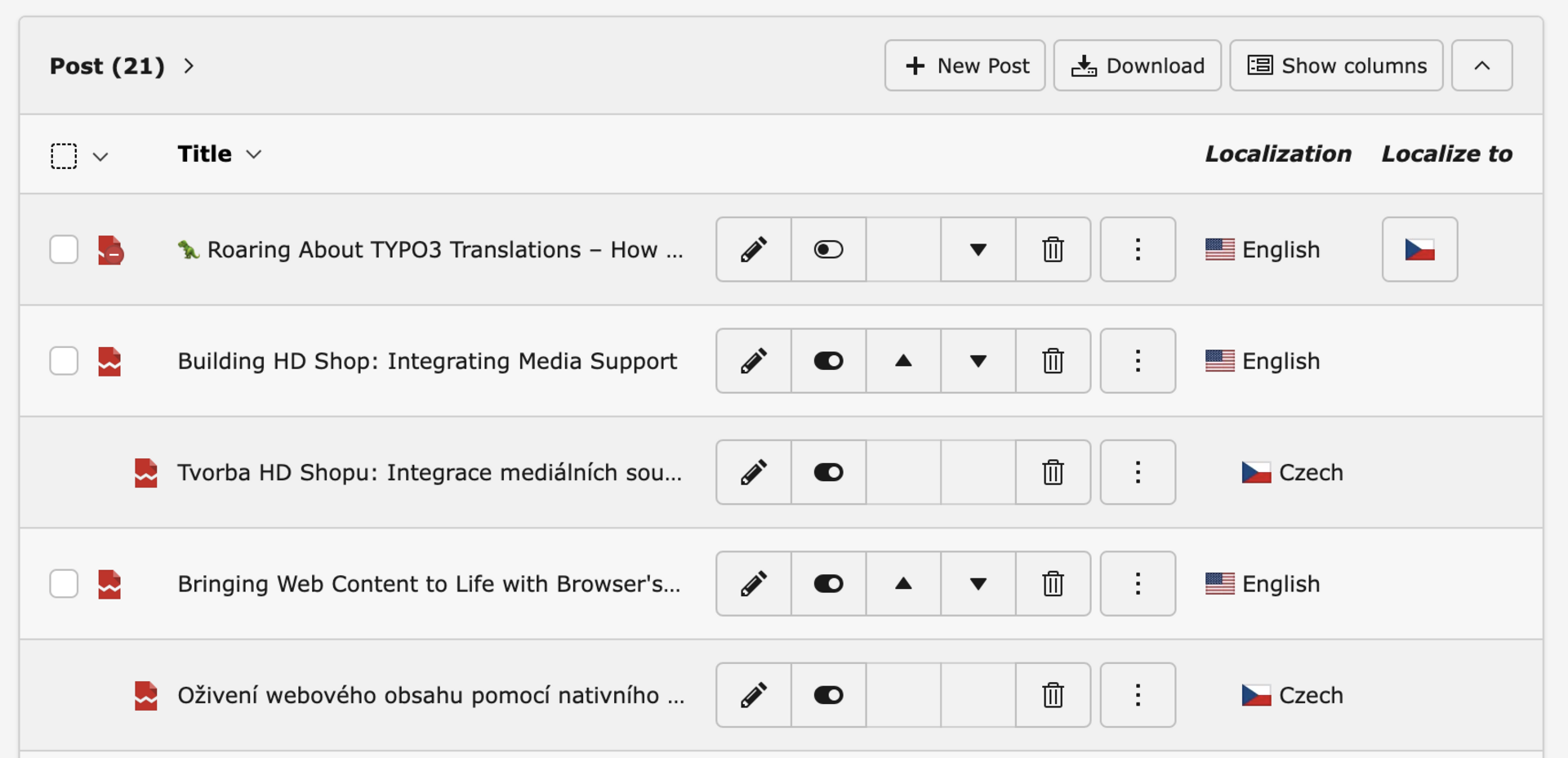Select checkbox for Bringing Web Content post
Viewport: 1568px width, 758px height.
click(x=64, y=584)
